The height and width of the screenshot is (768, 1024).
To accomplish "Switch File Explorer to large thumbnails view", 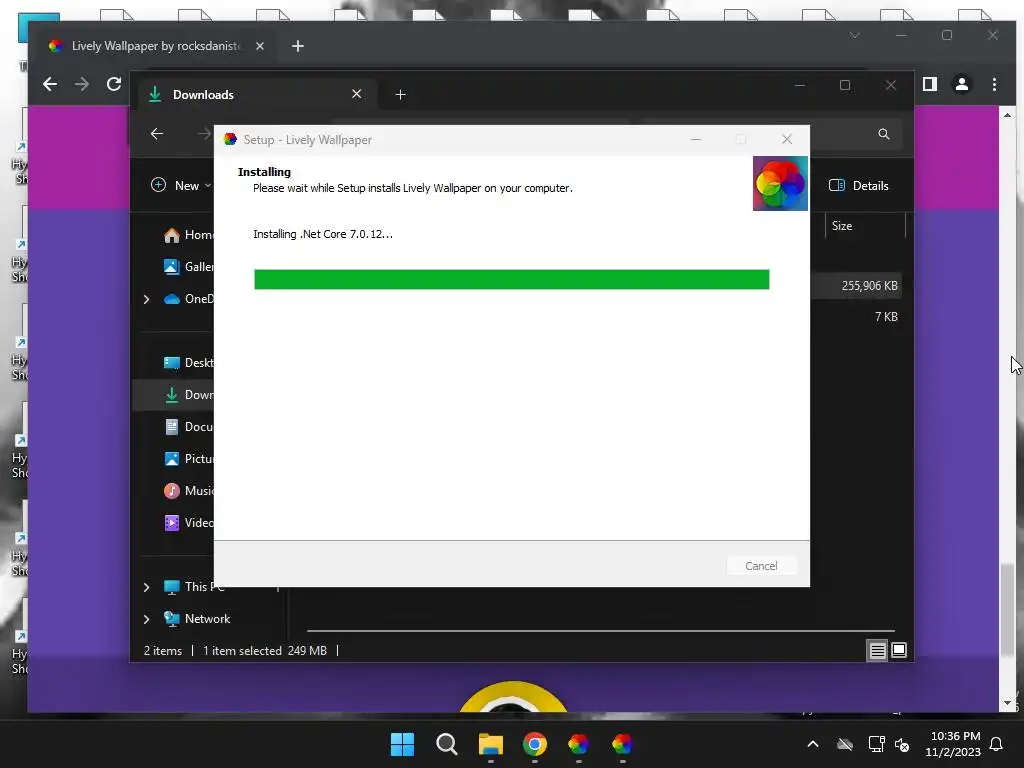I will 899,650.
